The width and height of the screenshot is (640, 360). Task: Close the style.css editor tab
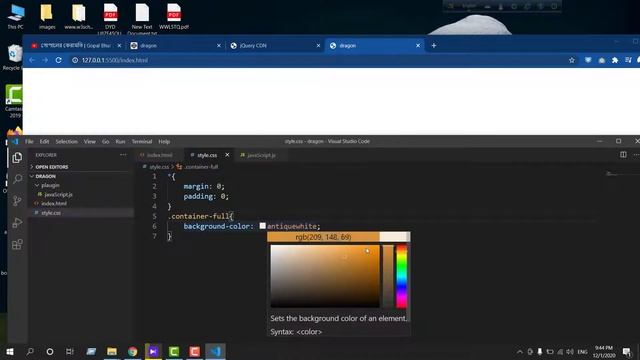227,155
